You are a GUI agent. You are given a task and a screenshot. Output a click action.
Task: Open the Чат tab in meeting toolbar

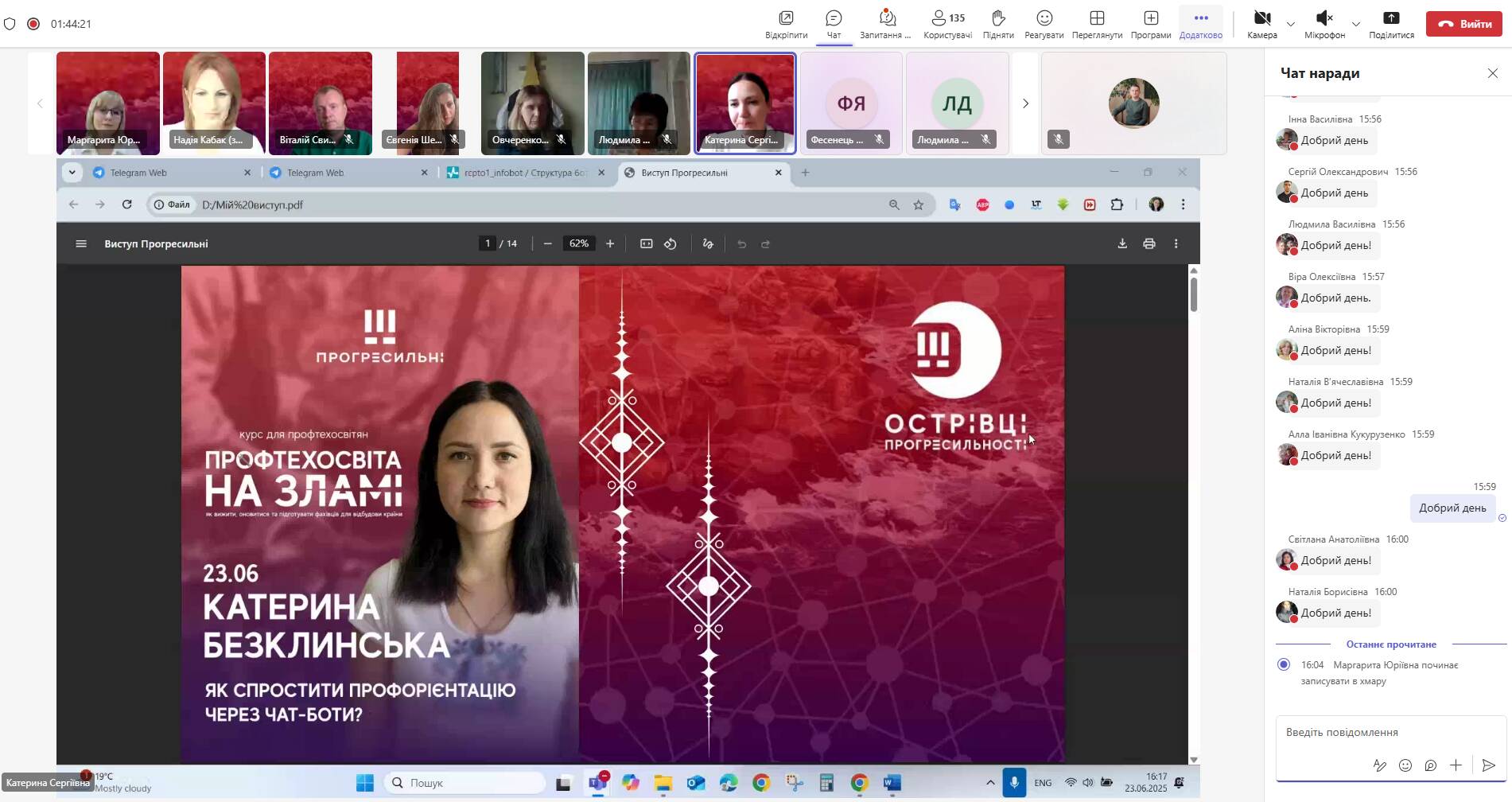tap(834, 24)
